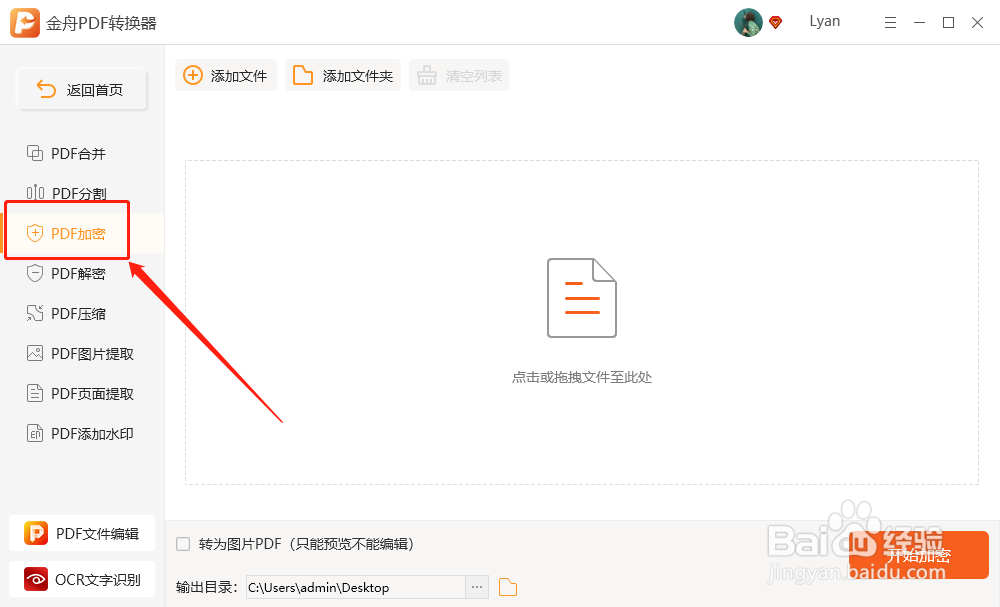Return to home via 返回首页
The height and width of the screenshot is (607, 1000).
[x=81, y=89]
